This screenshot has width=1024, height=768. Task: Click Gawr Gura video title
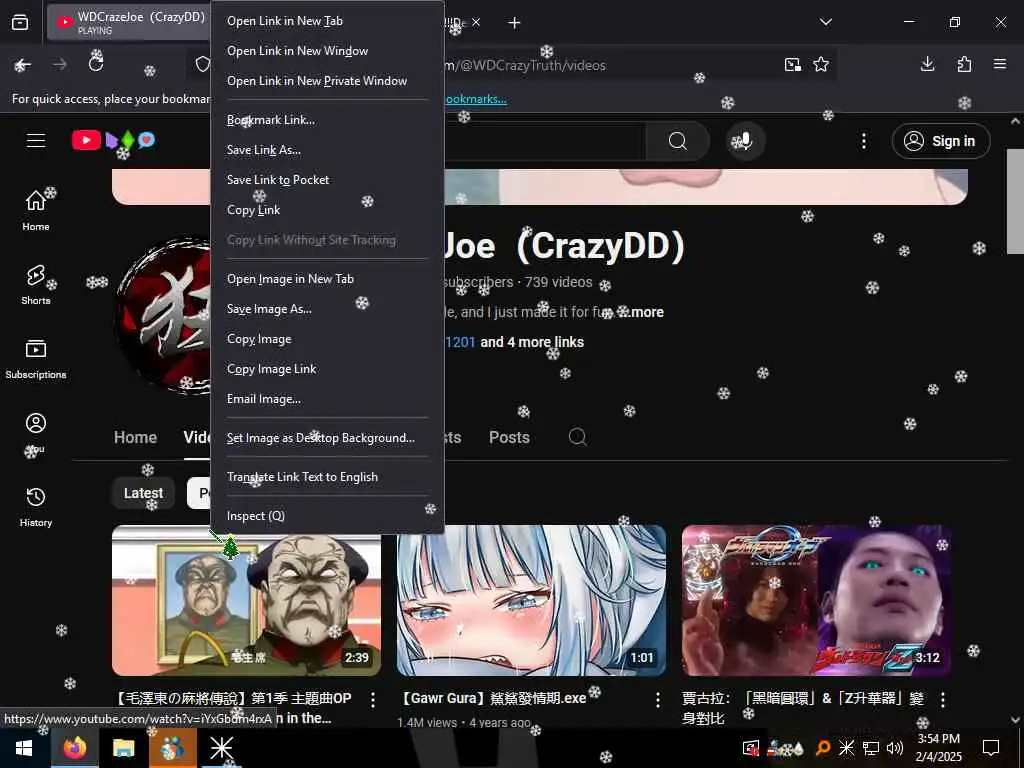(x=492, y=698)
